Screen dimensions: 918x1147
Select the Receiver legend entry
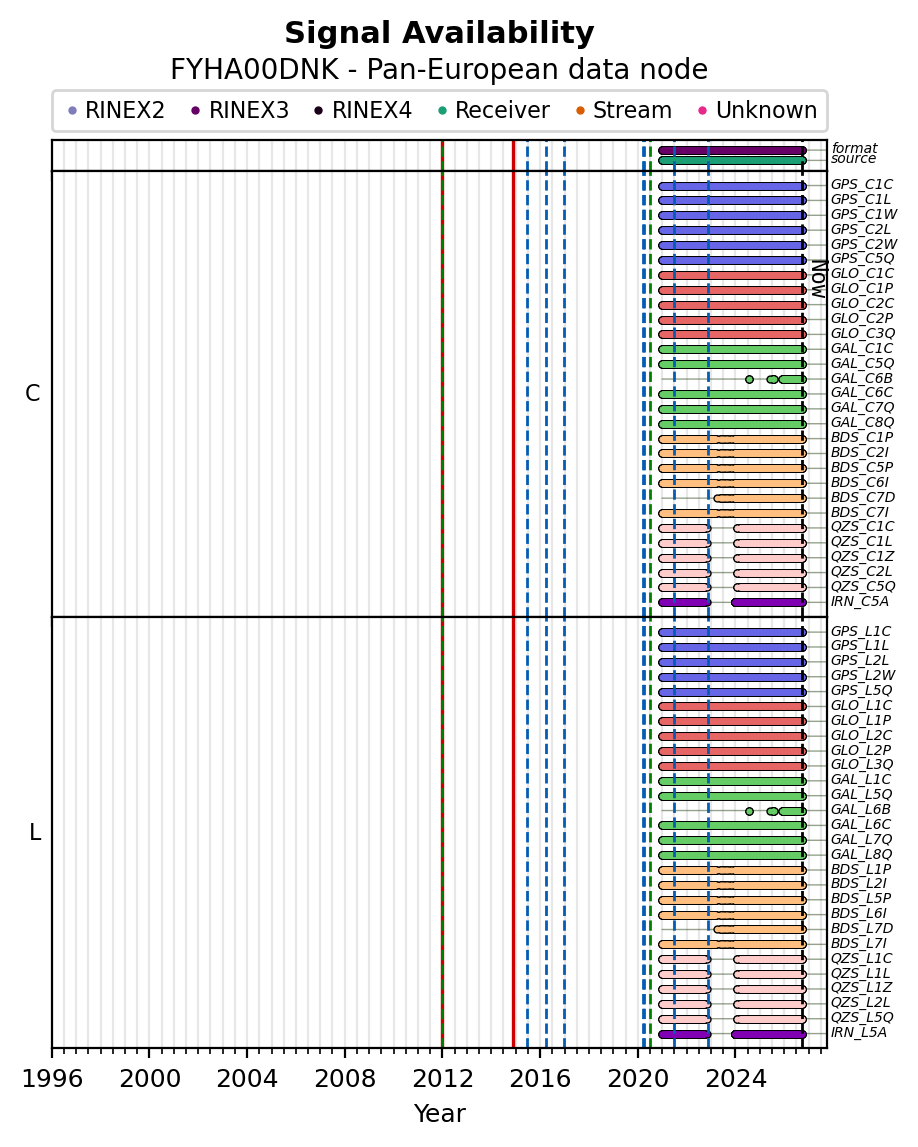[494, 110]
